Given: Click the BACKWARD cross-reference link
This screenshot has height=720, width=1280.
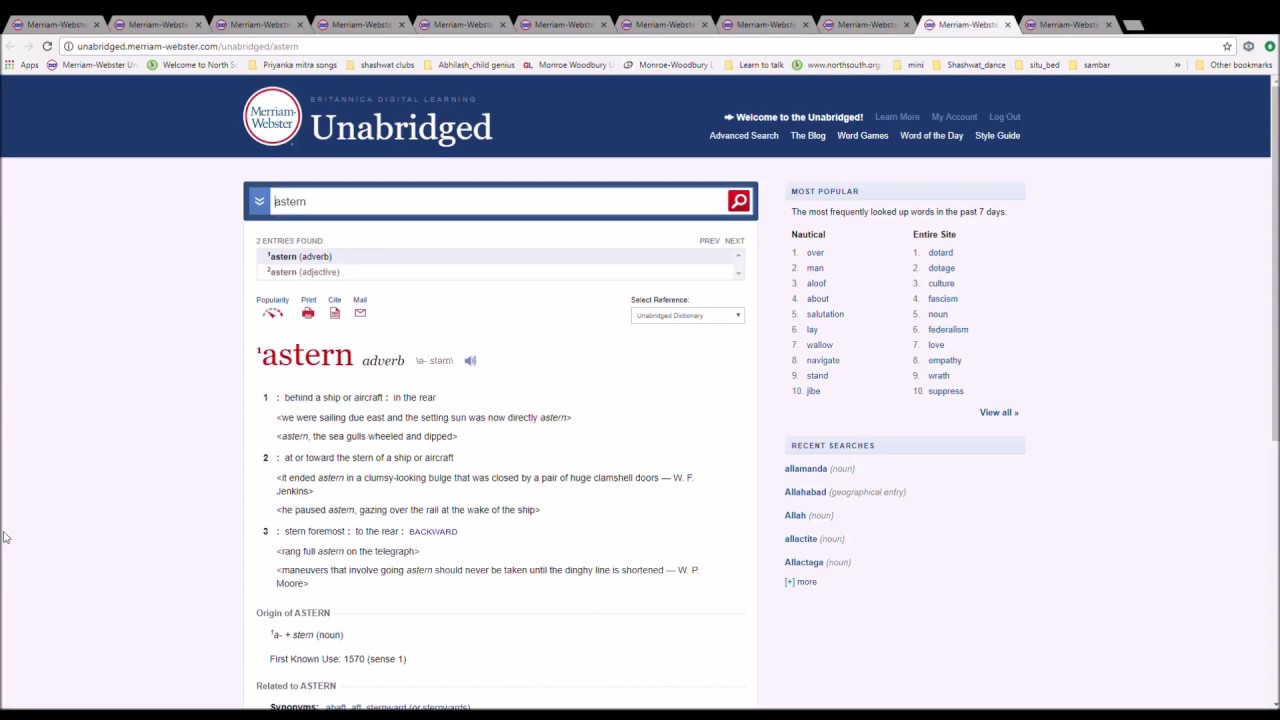Looking at the screenshot, I should 433,532.
